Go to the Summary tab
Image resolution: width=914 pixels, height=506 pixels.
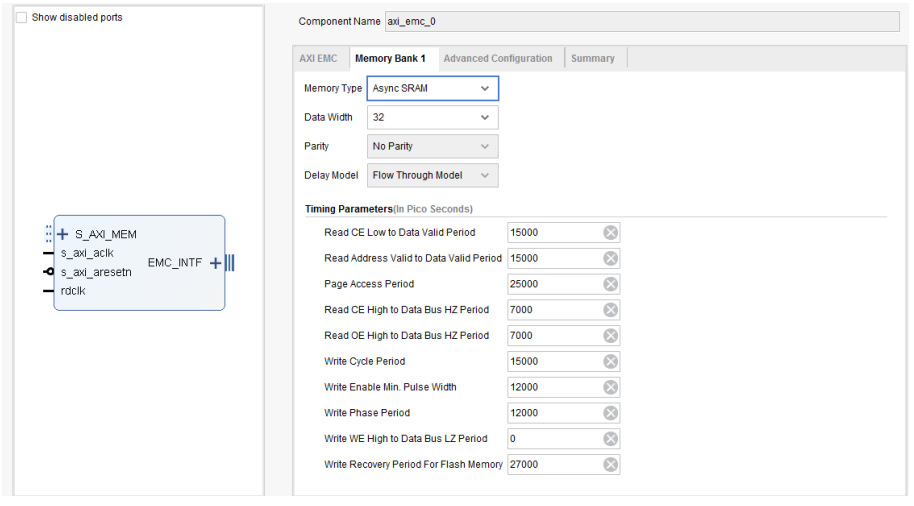[x=592, y=59]
